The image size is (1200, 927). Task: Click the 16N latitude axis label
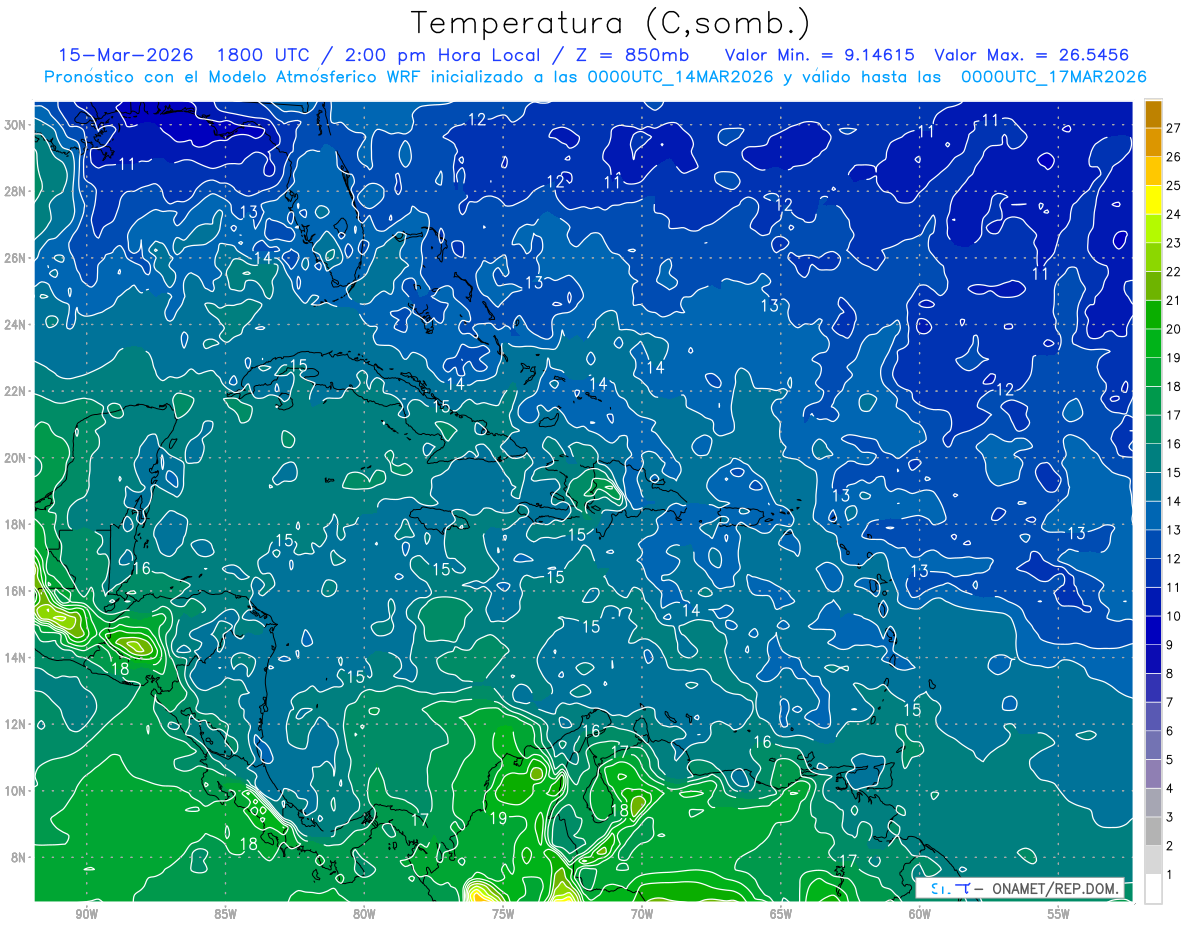coord(17,591)
